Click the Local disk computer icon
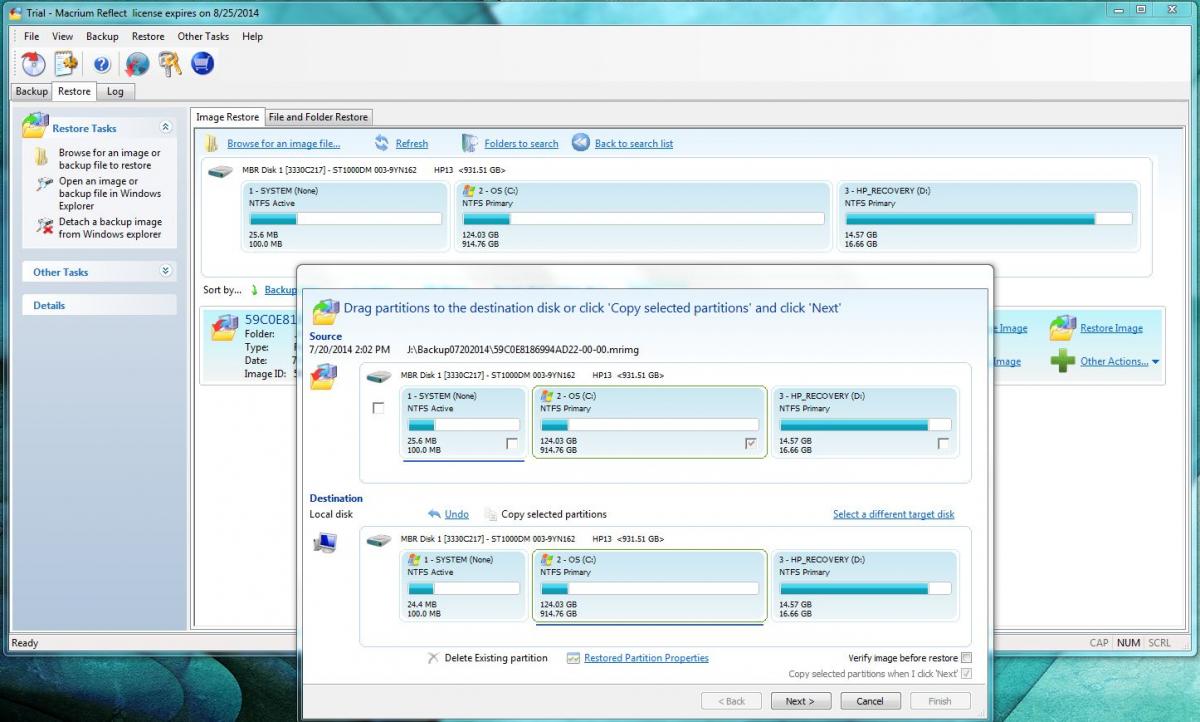 pyautogui.click(x=325, y=543)
